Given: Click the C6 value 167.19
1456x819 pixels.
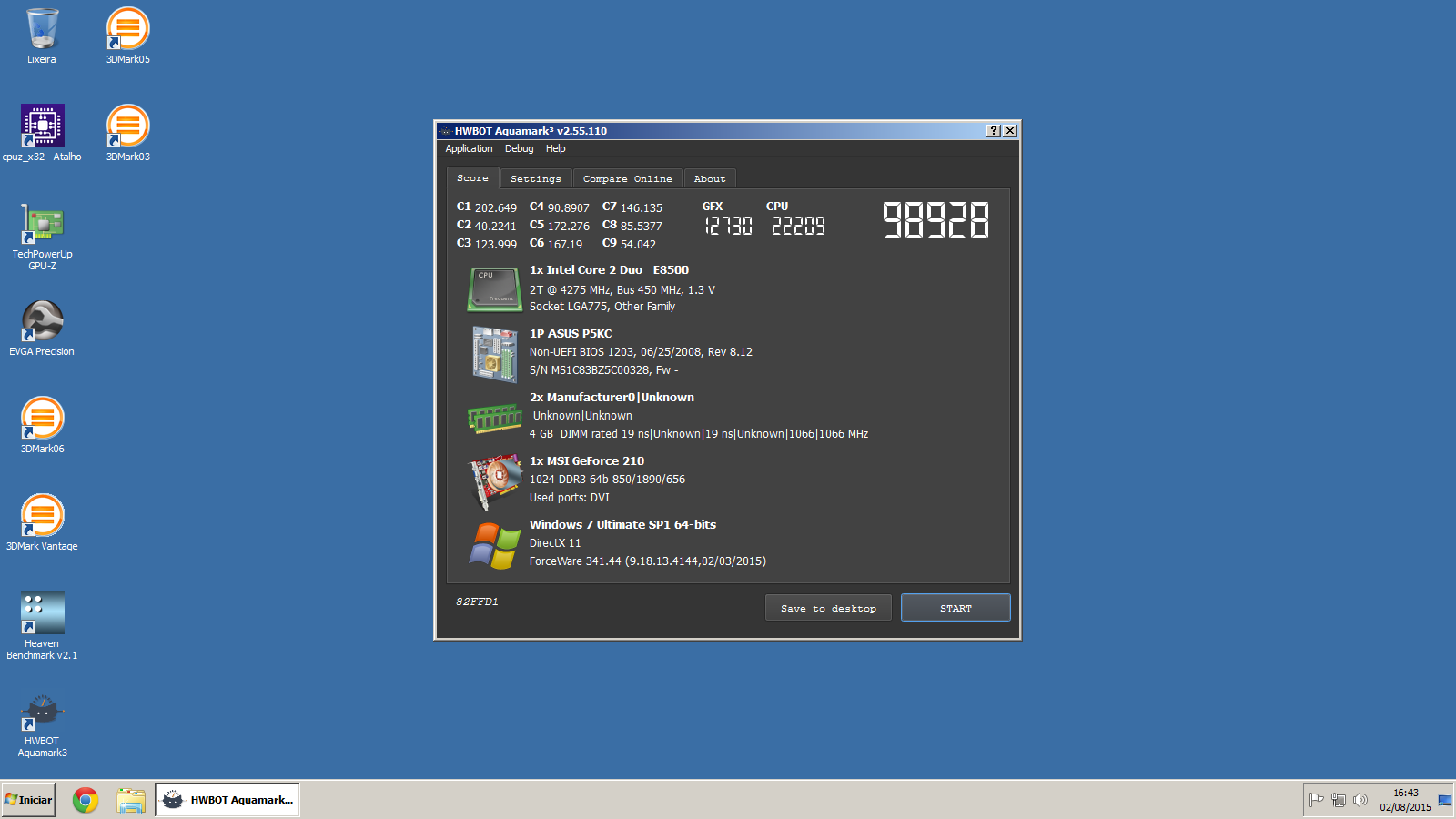Looking at the screenshot, I should point(565,244).
